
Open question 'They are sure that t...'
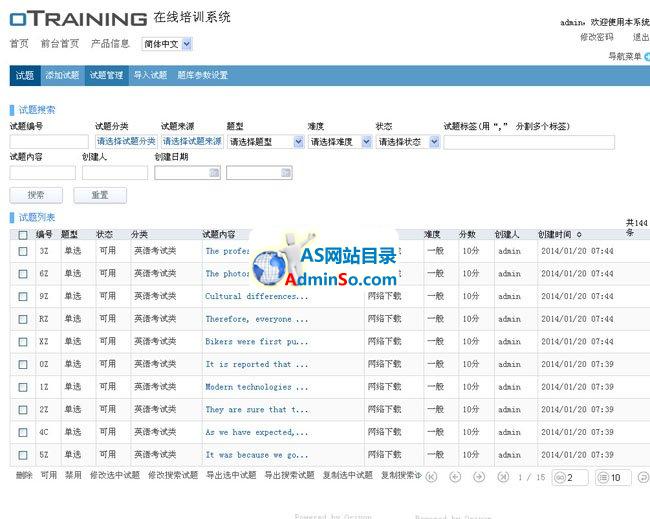click(257, 410)
